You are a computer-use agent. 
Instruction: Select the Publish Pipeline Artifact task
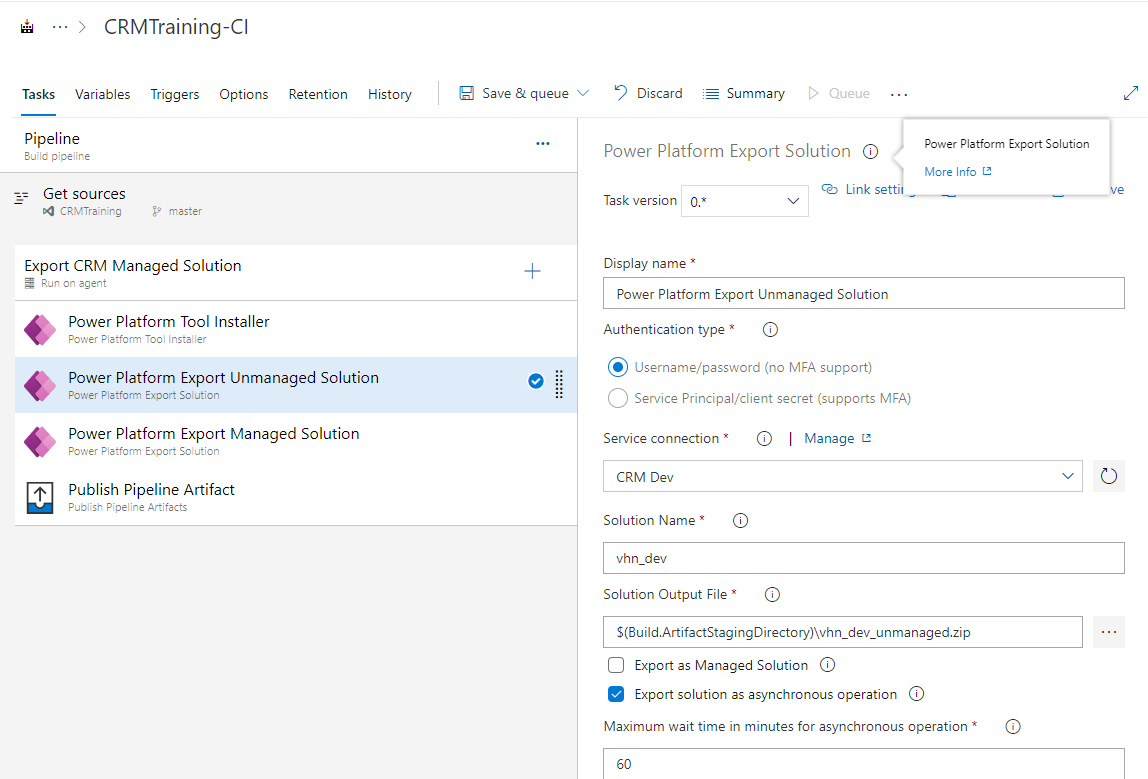click(296, 497)
